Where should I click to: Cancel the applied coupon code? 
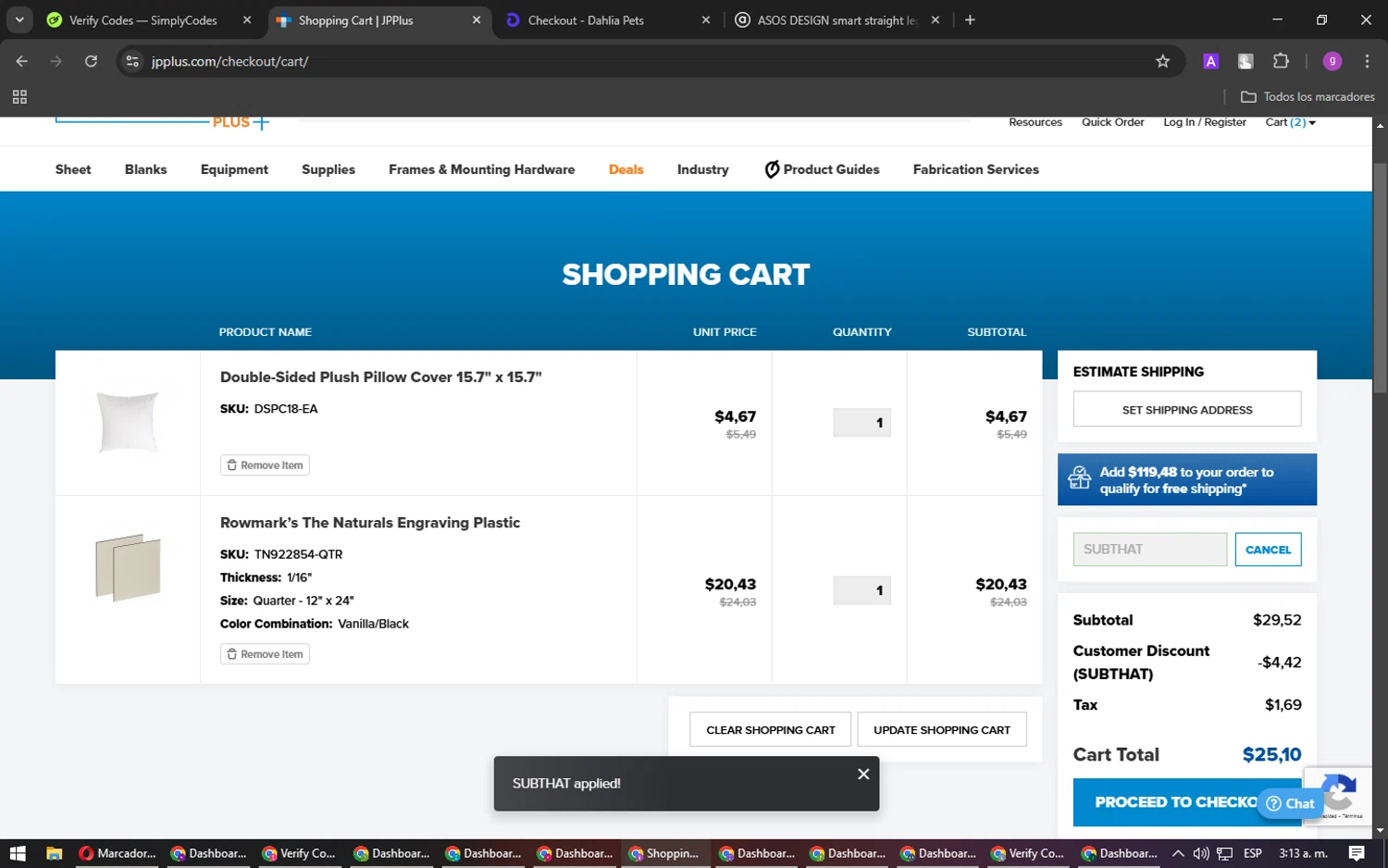pos(1268,550)
